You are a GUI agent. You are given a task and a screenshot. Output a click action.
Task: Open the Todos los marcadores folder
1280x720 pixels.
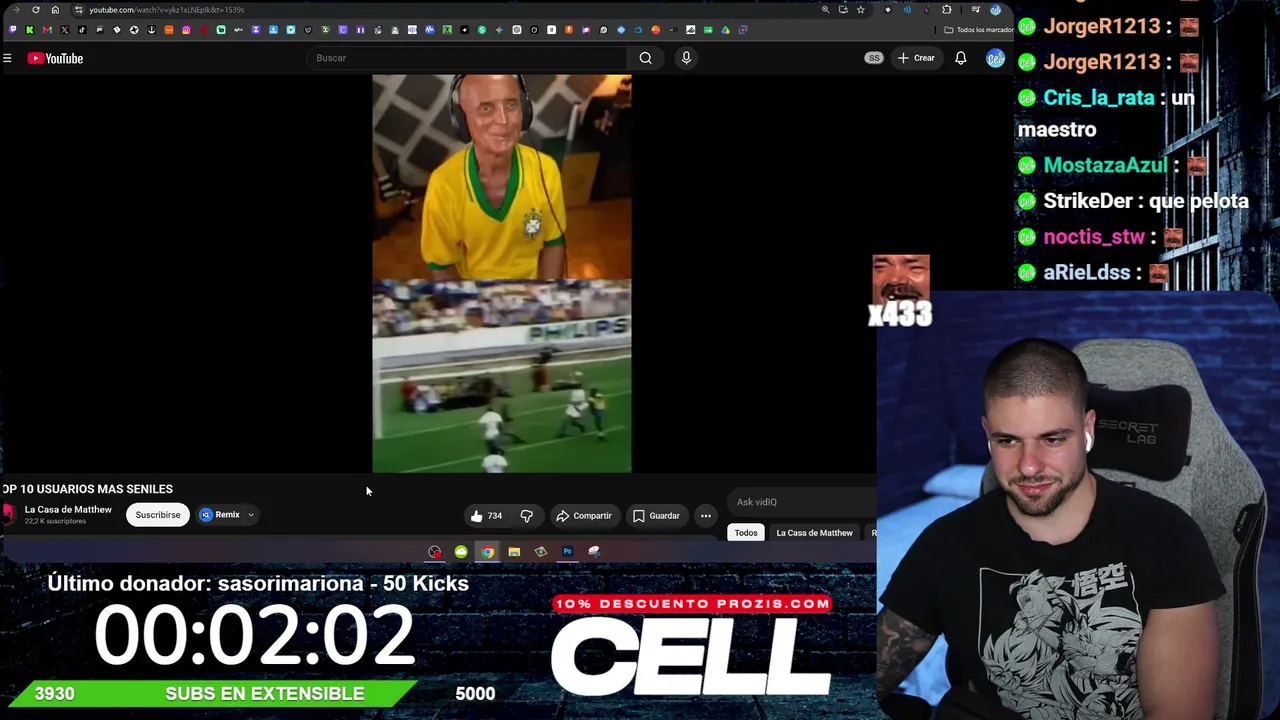pyautogui.click(x=978, y=30)
